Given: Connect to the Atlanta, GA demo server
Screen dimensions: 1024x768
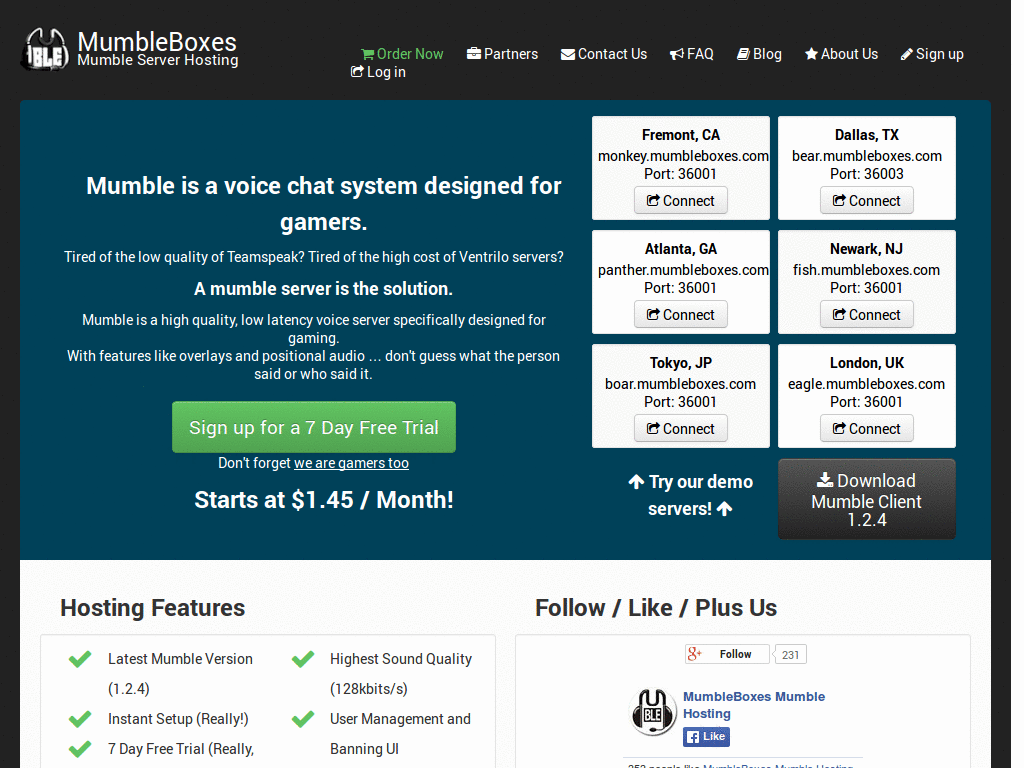Looking at the screenshot, I should (680, 315).
